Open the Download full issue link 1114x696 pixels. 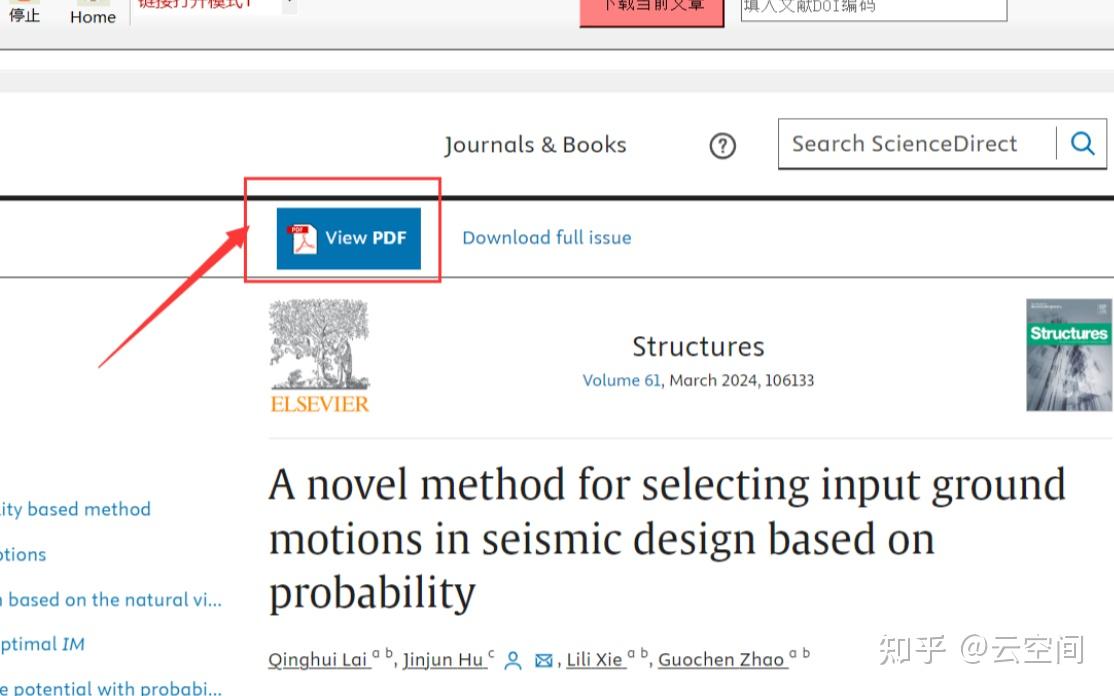[546, 238]
